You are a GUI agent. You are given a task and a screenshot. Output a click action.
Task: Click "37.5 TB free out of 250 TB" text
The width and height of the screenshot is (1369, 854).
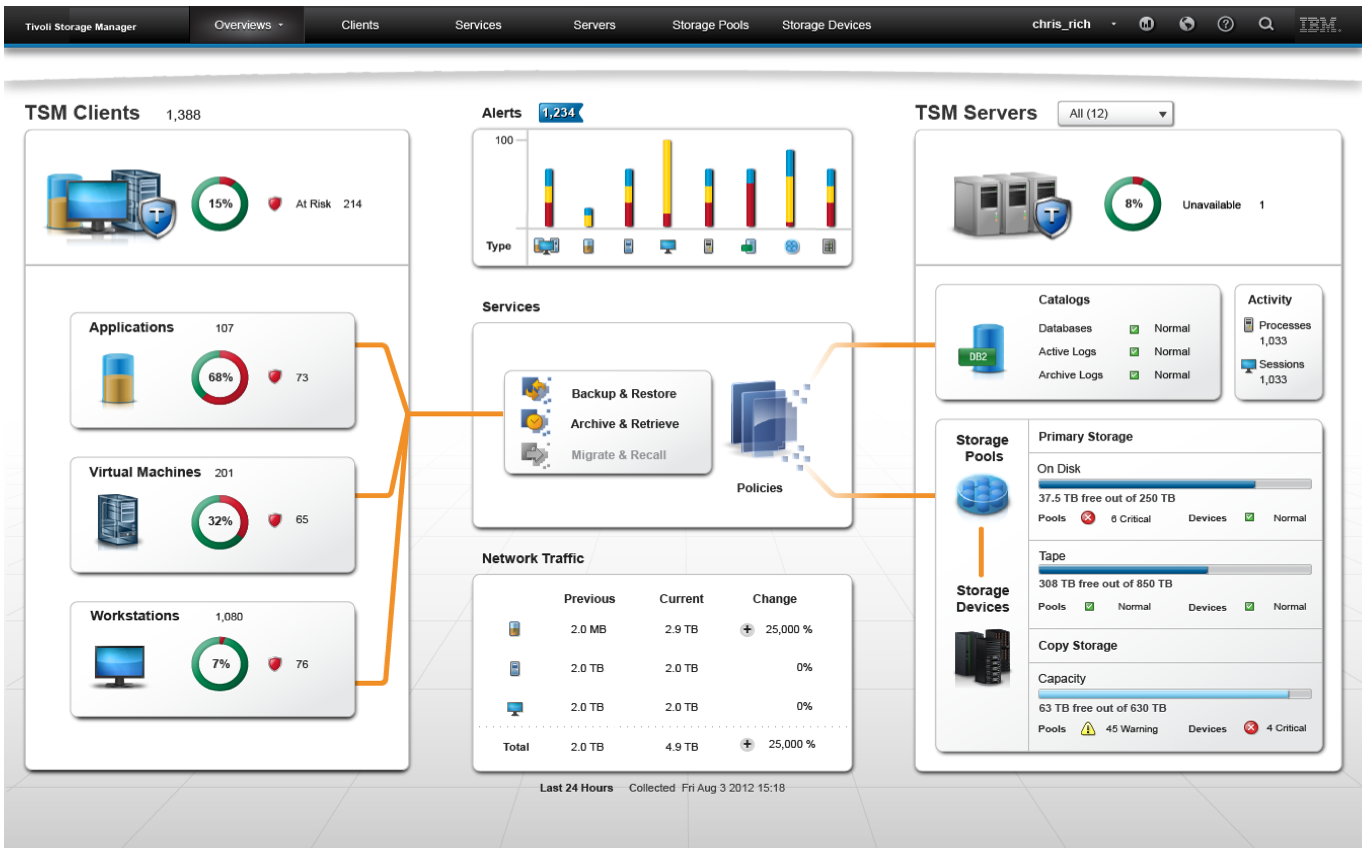pos(1106,498)
